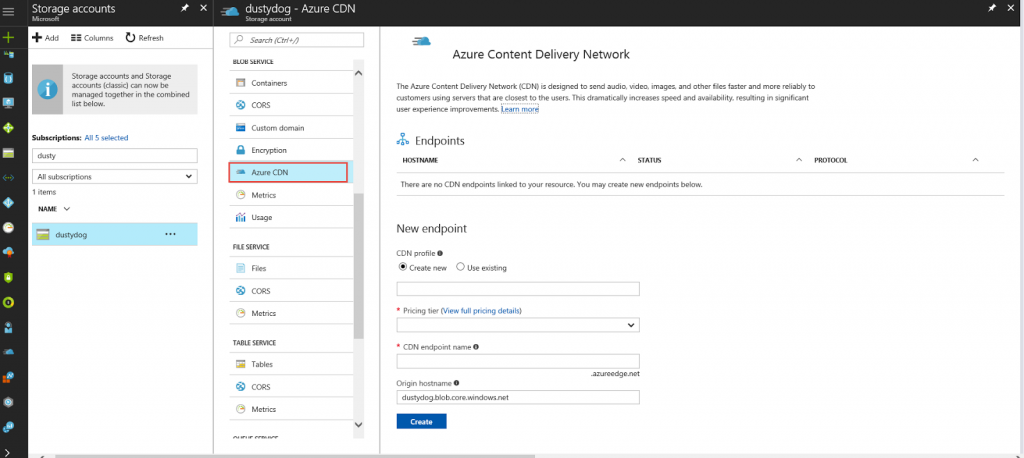Open the All subscriptions dropdown
The height and width of the screenshot is (458, 1024).
pyautogui.click(x=114, y=176)
